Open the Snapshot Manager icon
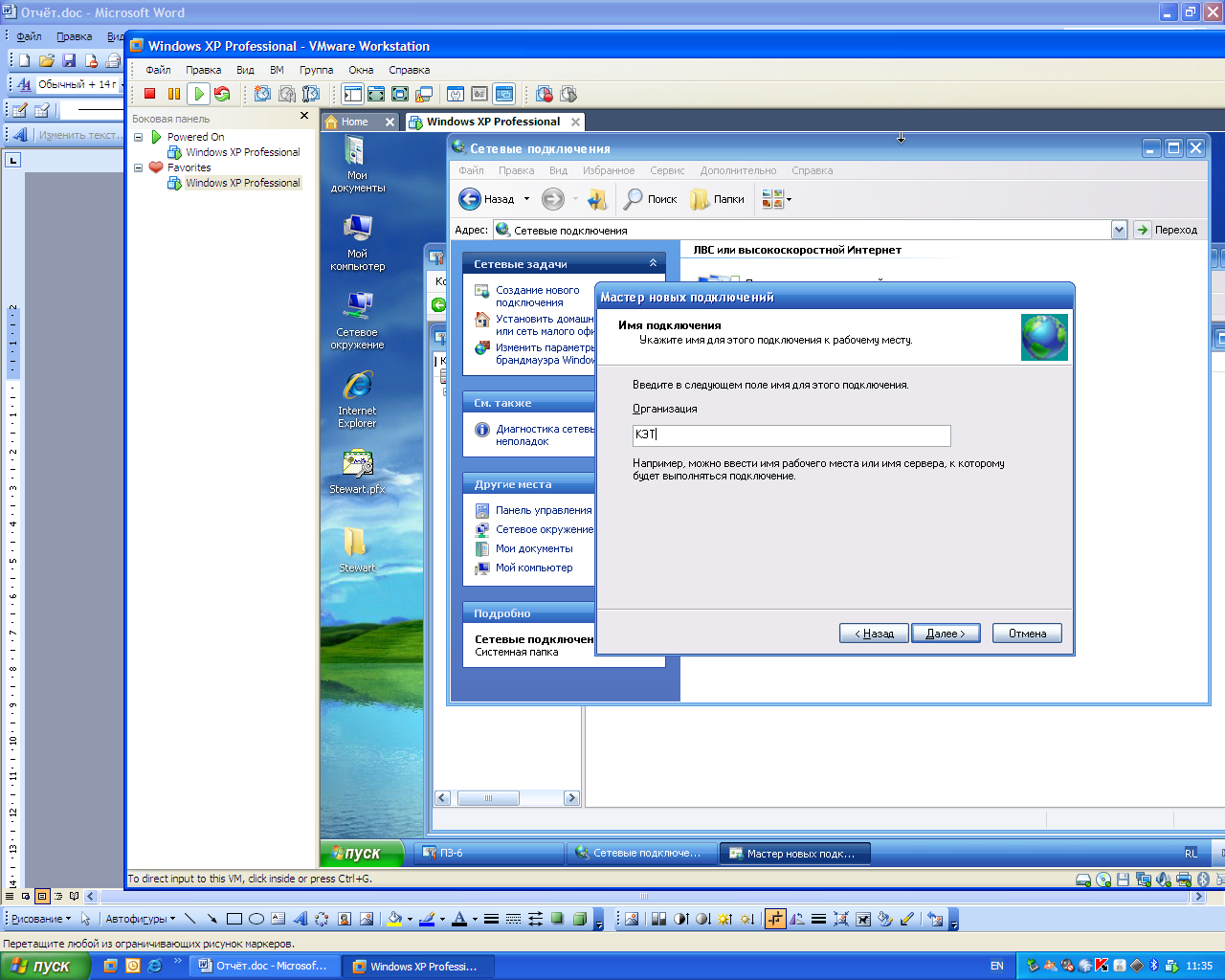Viewport: 1225px width, 980px height. (x=310, y=94)
